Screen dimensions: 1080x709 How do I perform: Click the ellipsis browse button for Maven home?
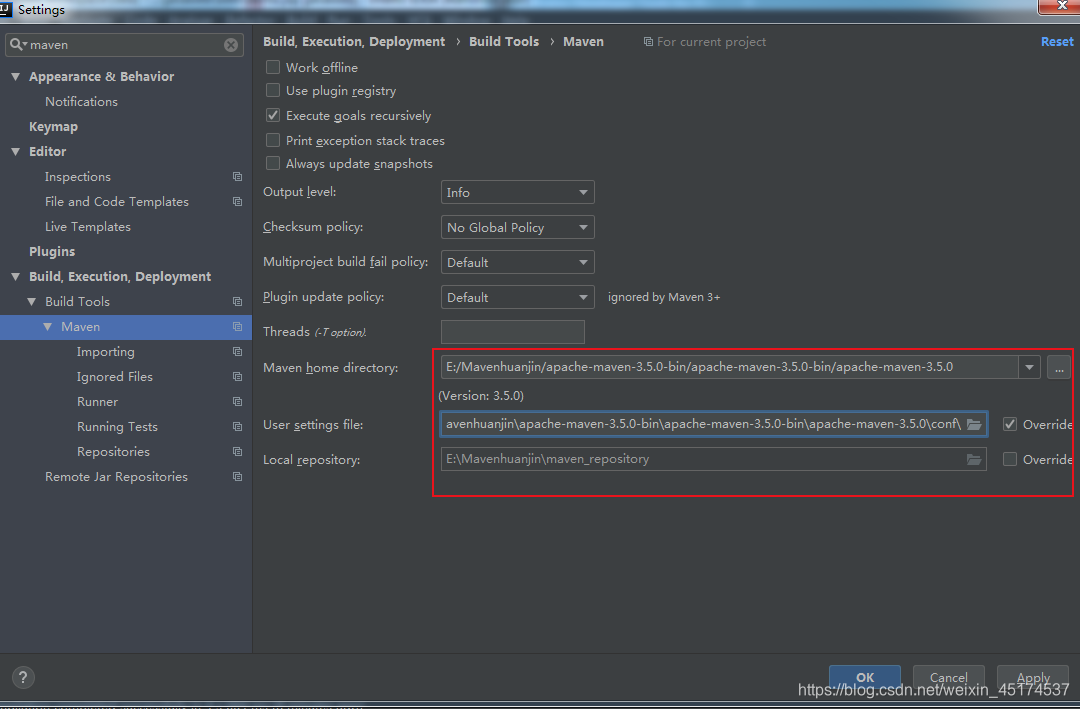(x=1059, y=367)
